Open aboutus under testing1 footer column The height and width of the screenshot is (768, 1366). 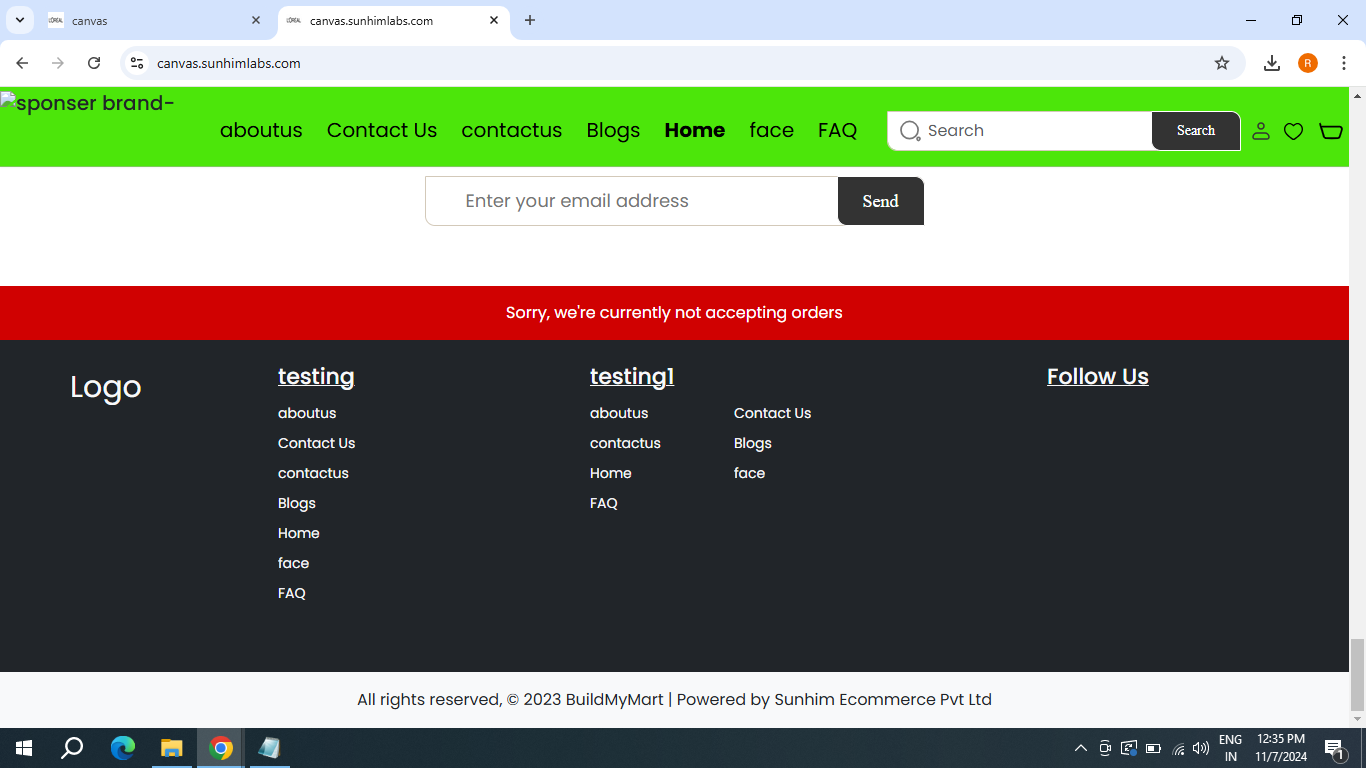(x=619, y=413)
